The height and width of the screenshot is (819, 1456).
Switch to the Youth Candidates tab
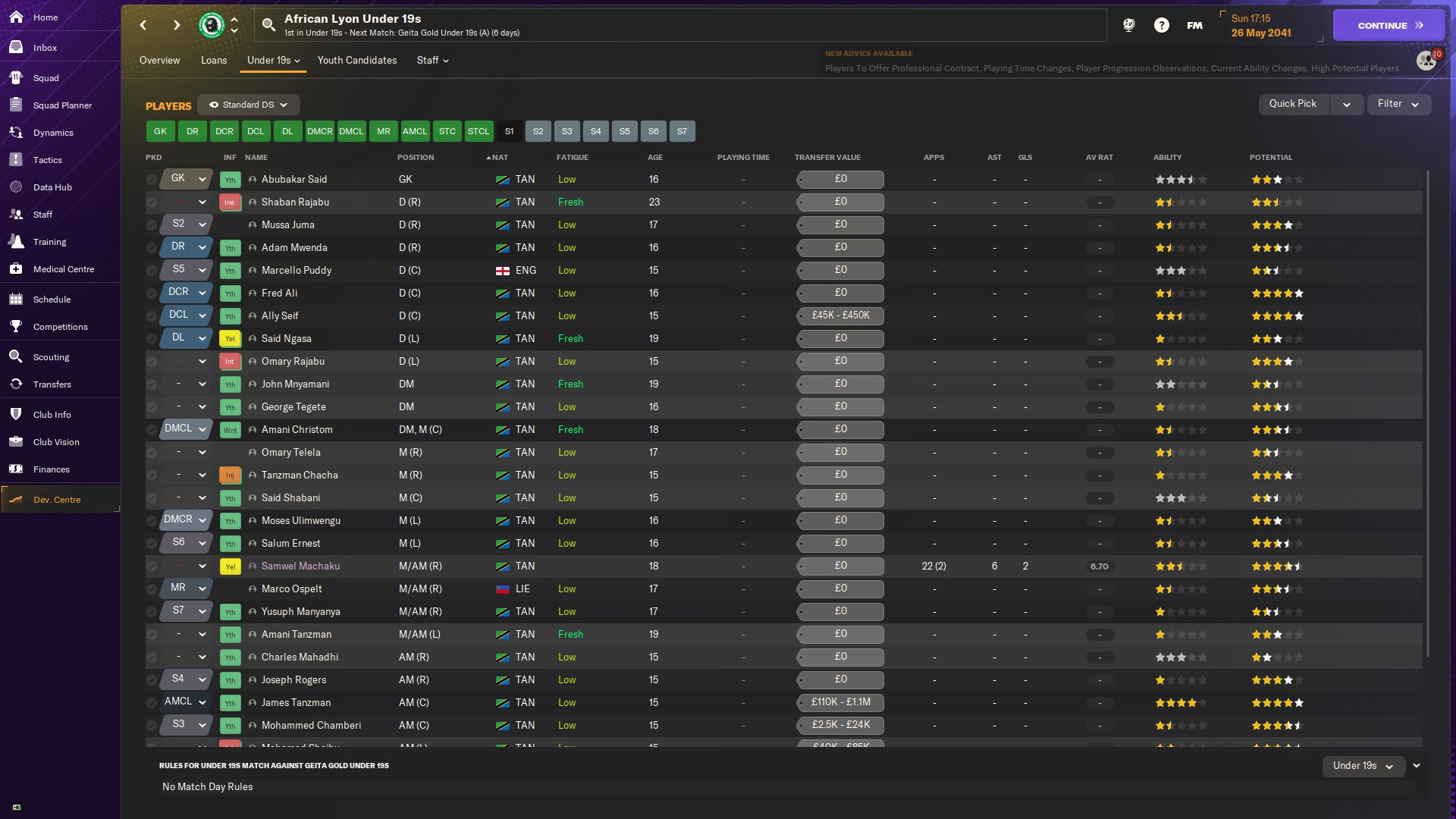tap(356, 60)
